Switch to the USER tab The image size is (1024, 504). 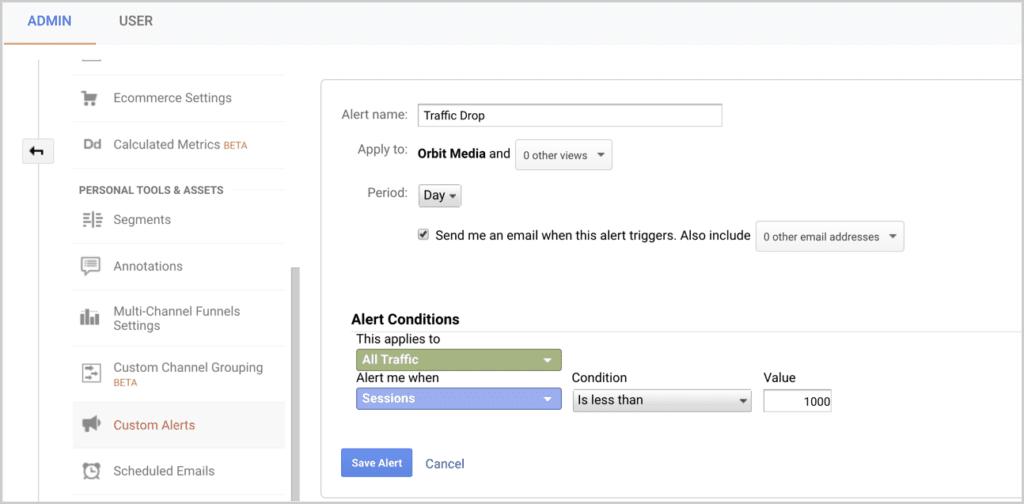pyautogui.click(x=135, y=21)
